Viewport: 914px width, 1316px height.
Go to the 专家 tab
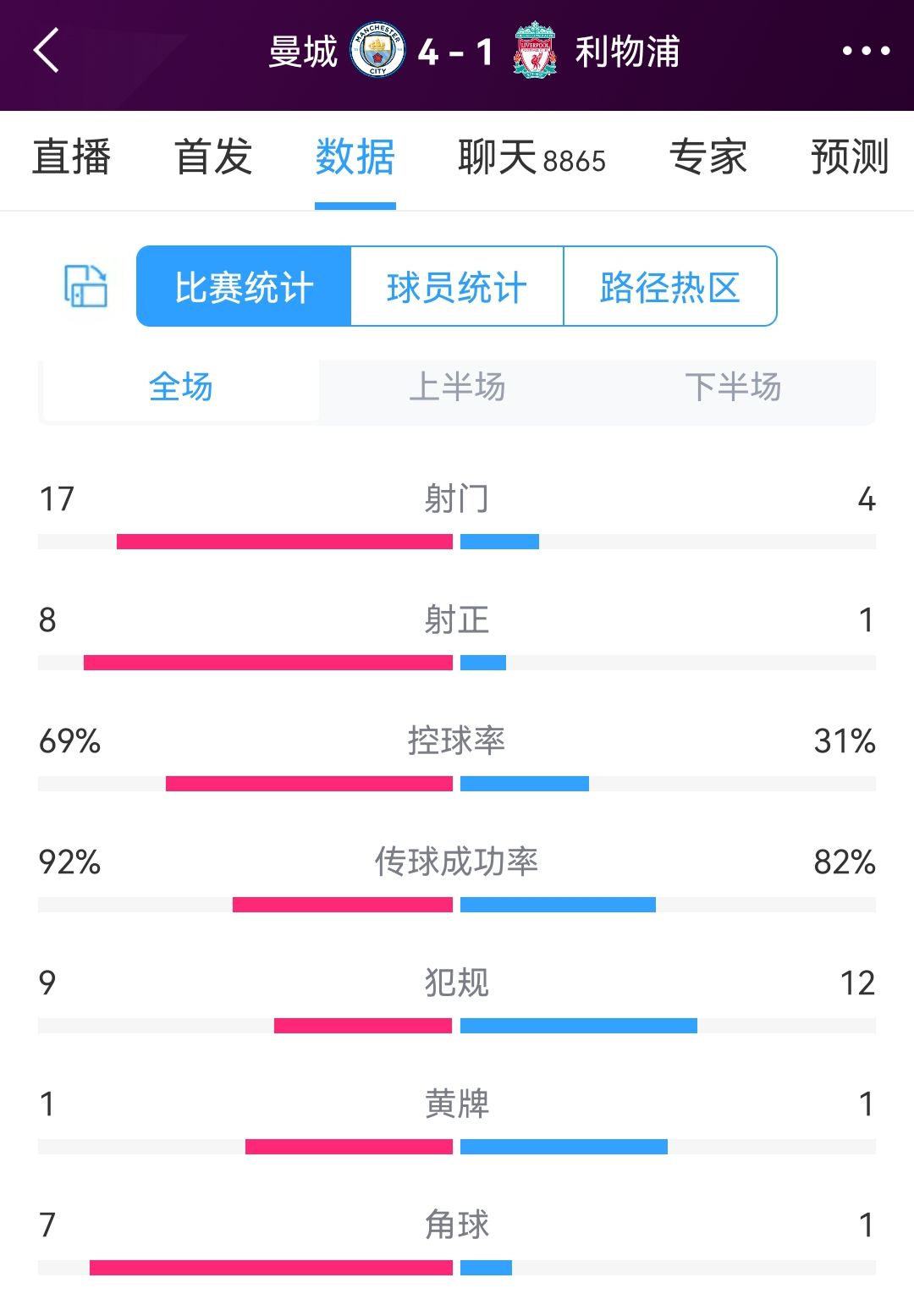[x=708, y=157]
